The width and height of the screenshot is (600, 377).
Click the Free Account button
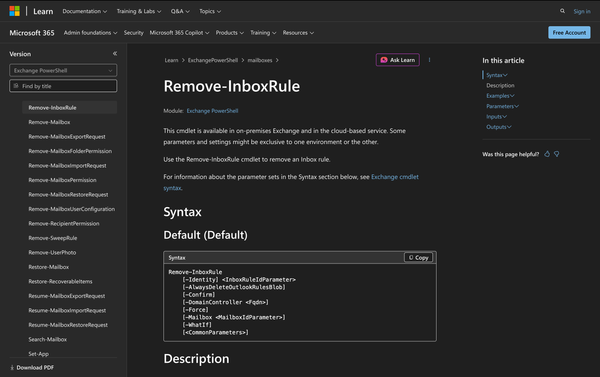click(569, 33)
